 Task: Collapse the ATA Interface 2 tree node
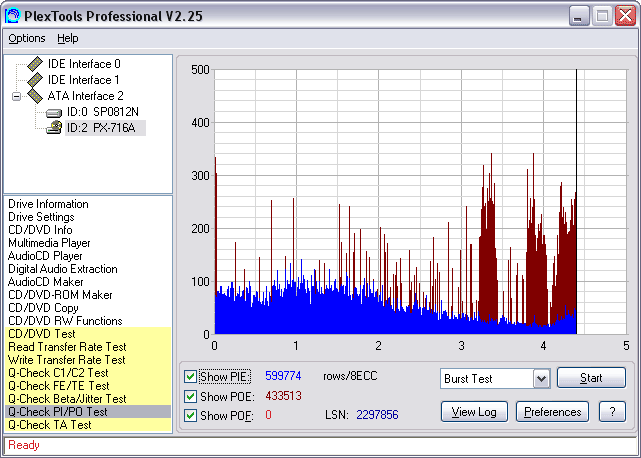click(16, 97)
